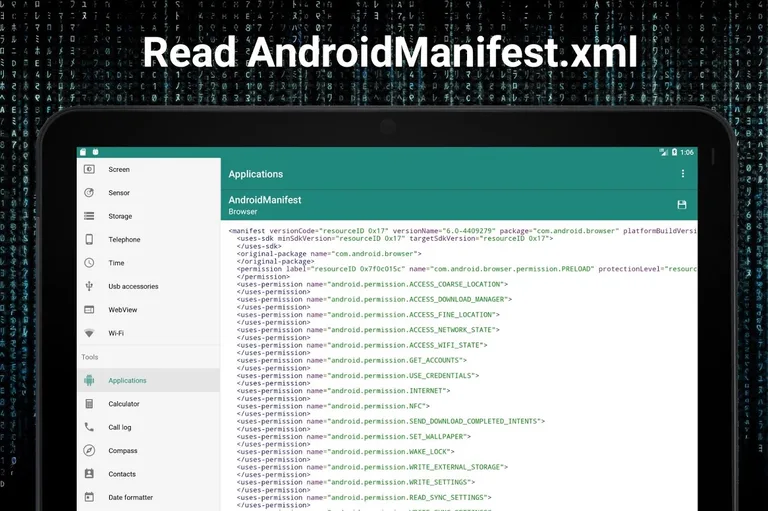Image resolution: width=768 pixels, height=511 pixels.
Task: Select Compass under Tools
Action: pos(149,450)
